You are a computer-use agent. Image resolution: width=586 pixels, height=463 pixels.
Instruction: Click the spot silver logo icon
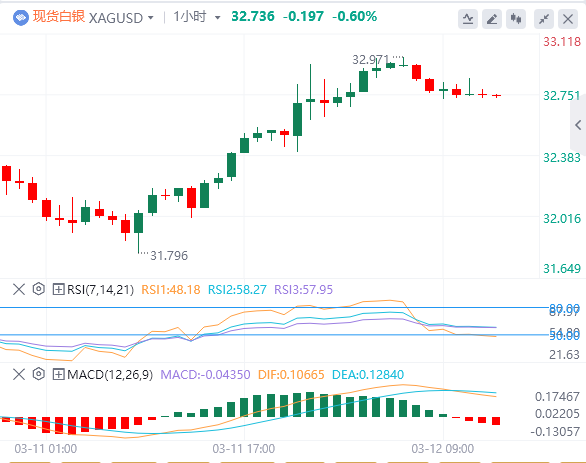pos(21,18)
